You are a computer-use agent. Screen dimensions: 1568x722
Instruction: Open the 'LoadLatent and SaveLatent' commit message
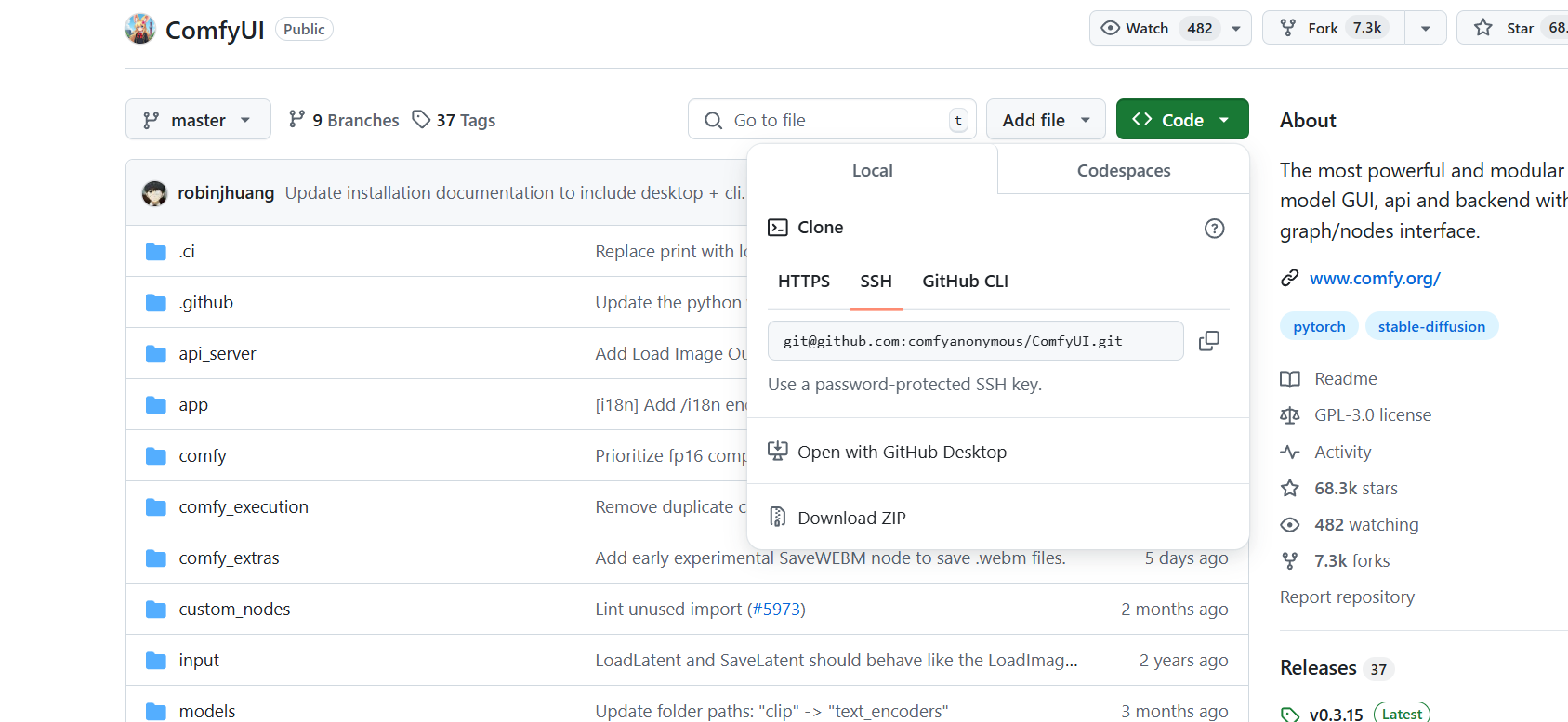[837, 661]
